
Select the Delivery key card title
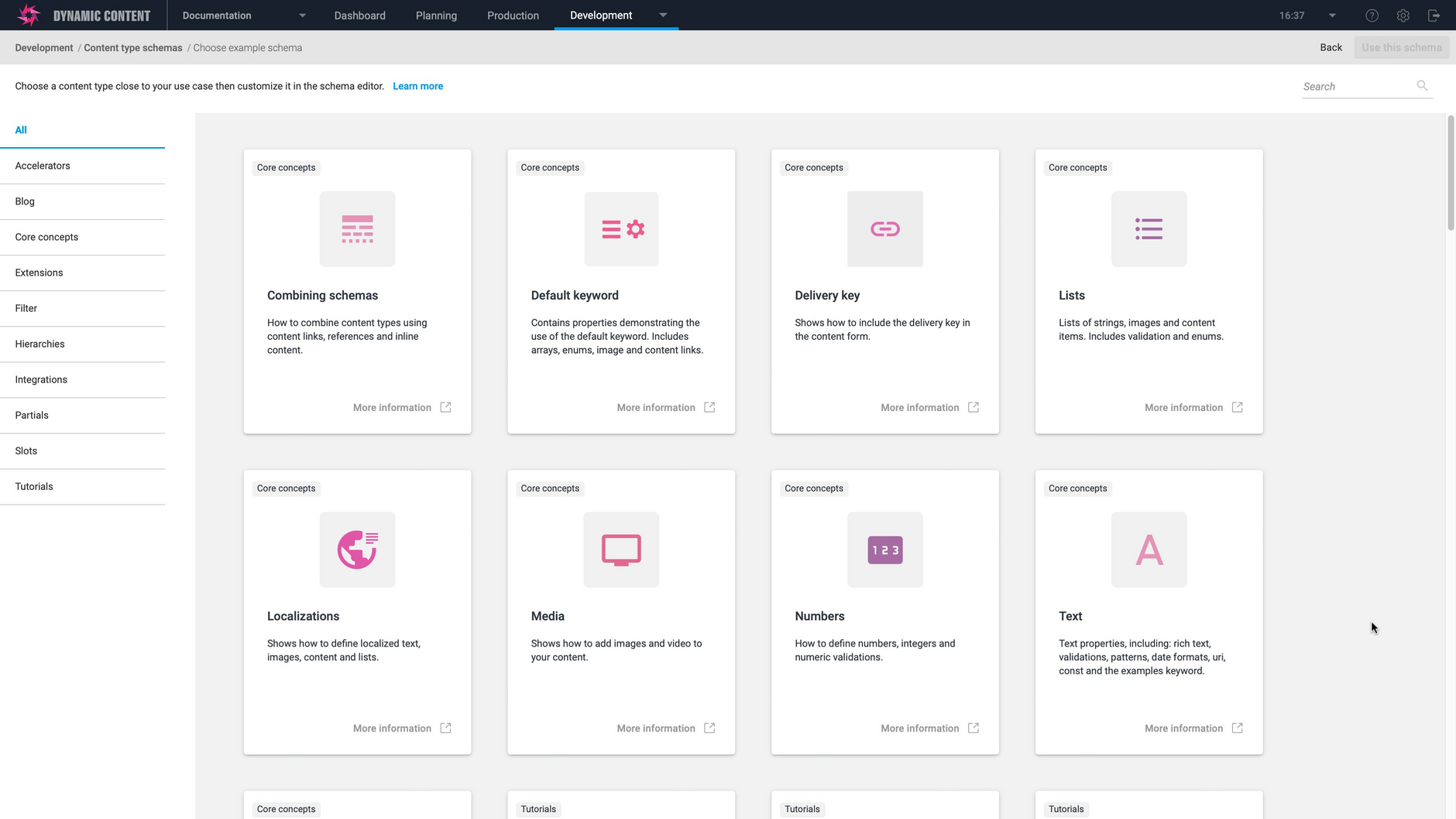coord(827,296)
